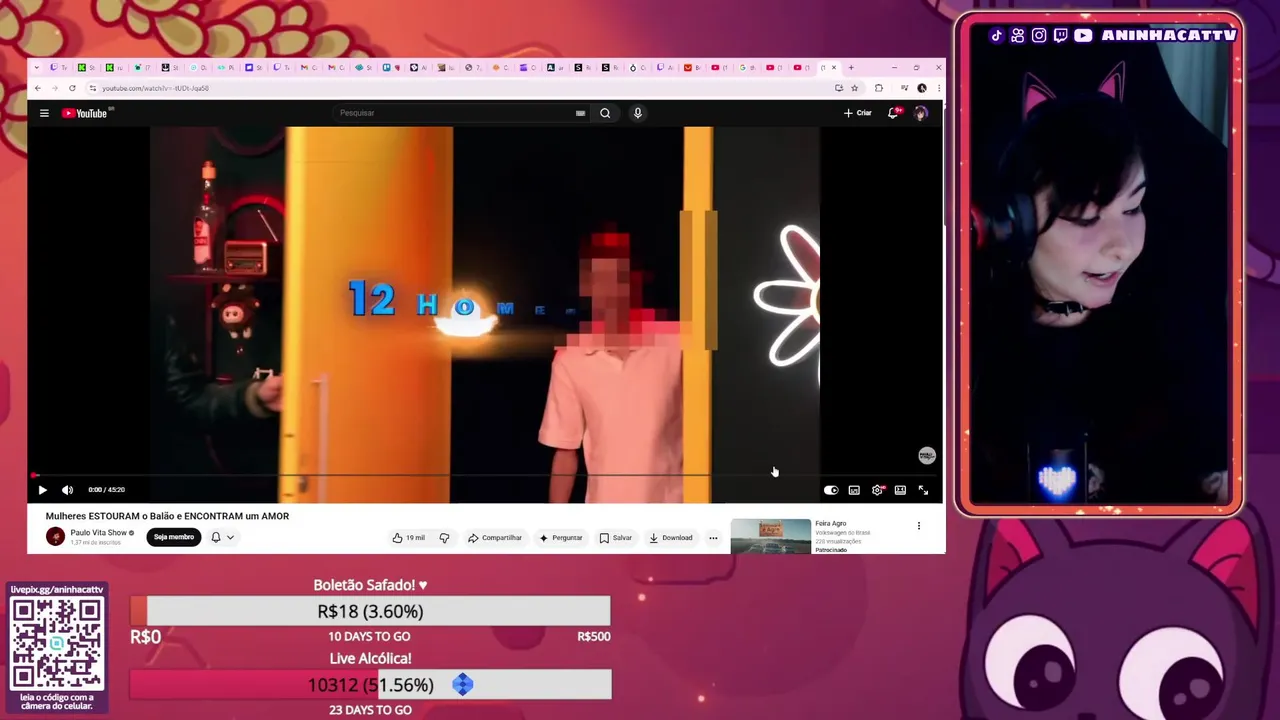1280x720 pixels.
Task: Toggle subtitles/captions in the player
Action: tap(854, 490)
